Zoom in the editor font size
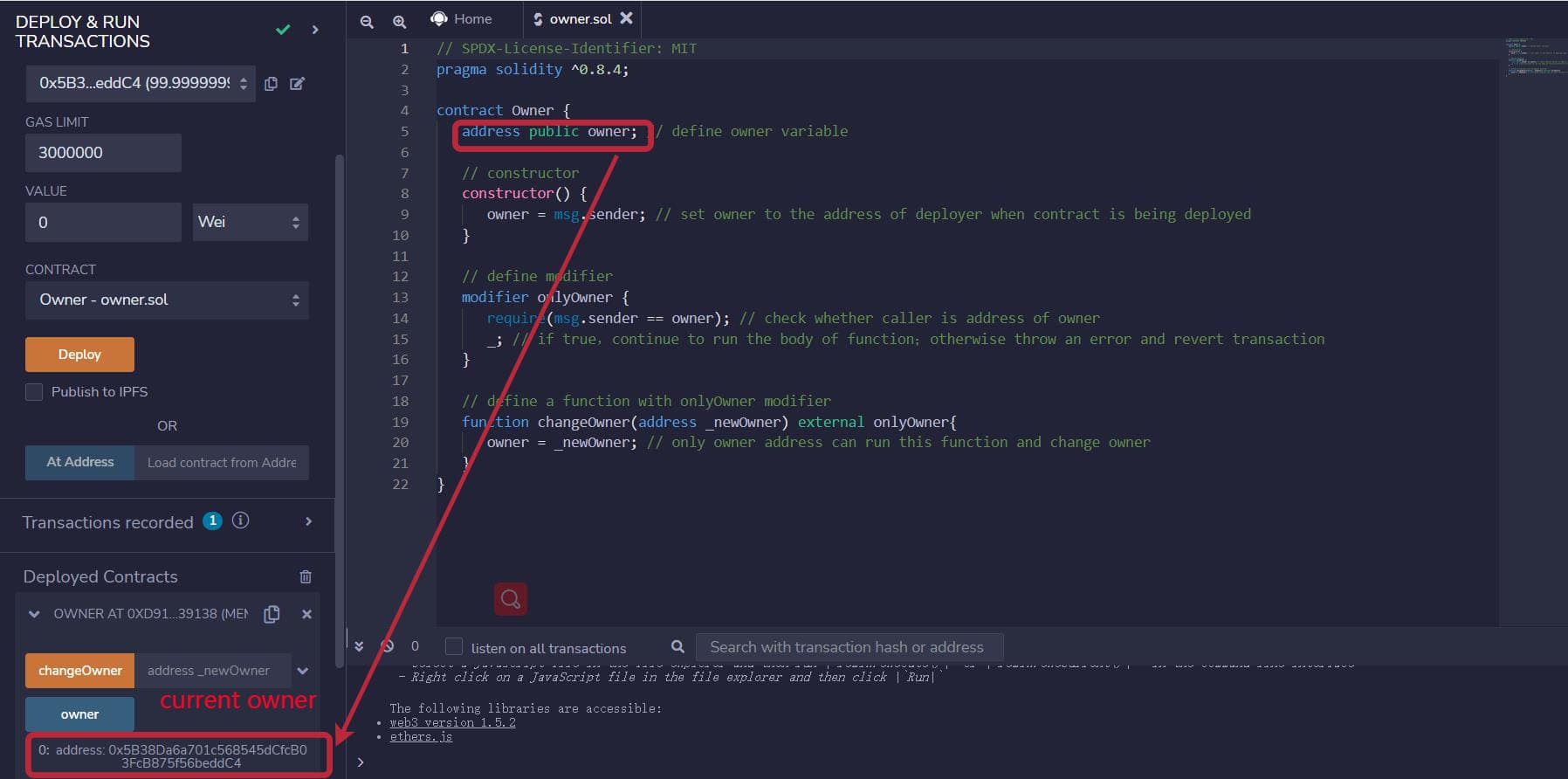The height and width of the screenshot is (779, 1568). [x=399, y=21]
